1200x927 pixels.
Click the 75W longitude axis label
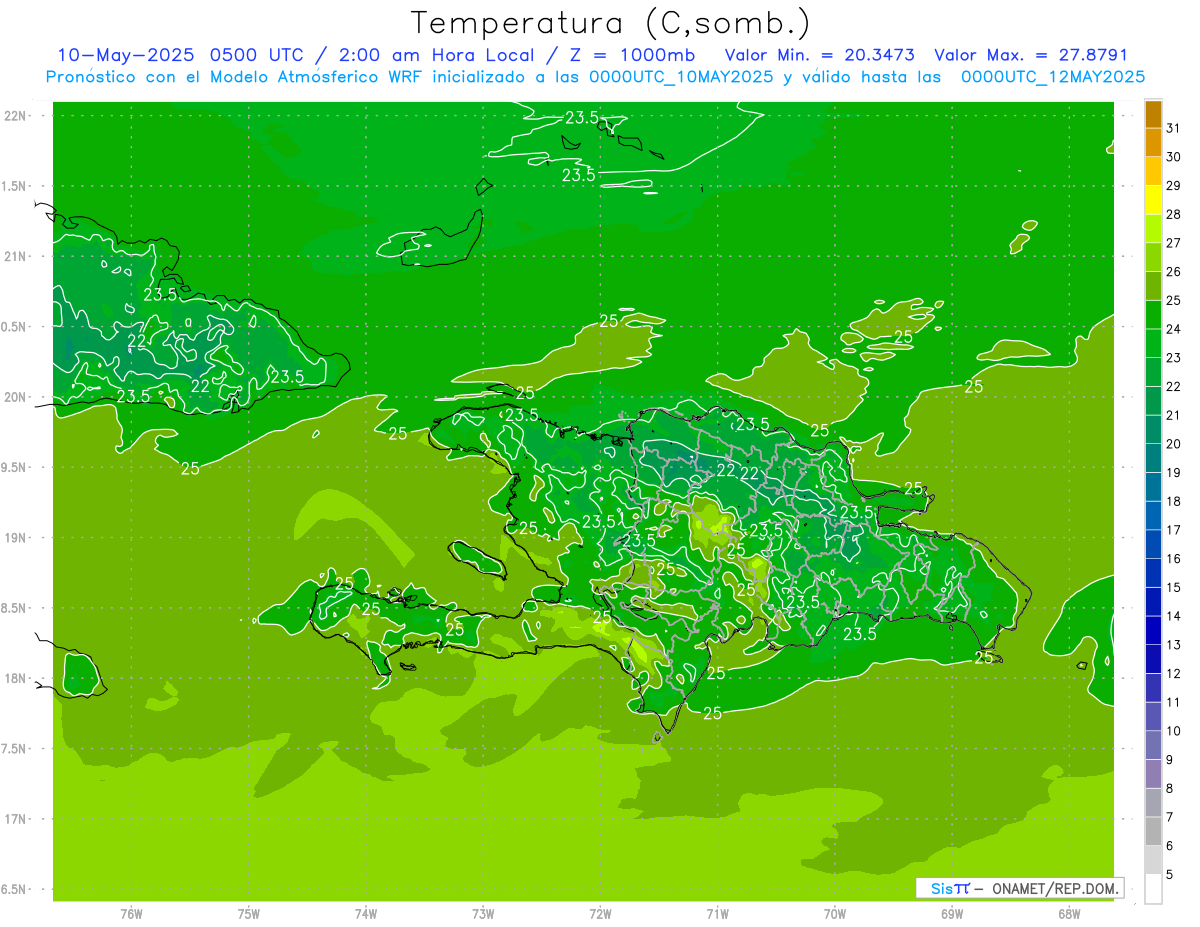point(249,914)
